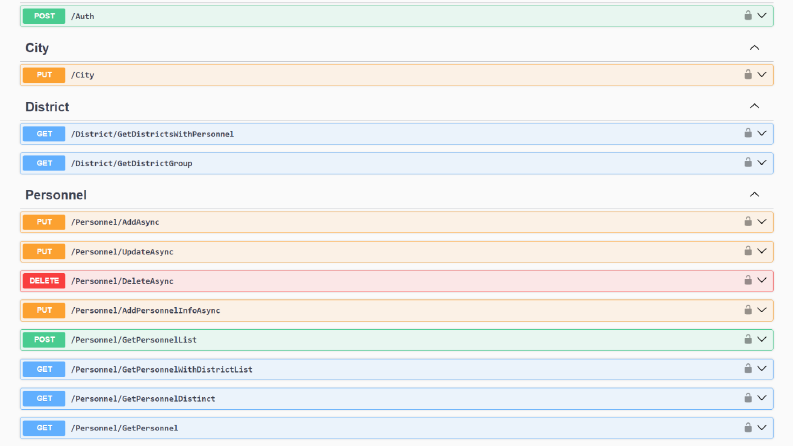Open /Personnel/GetPersonnelList path text

coord(134,340)
